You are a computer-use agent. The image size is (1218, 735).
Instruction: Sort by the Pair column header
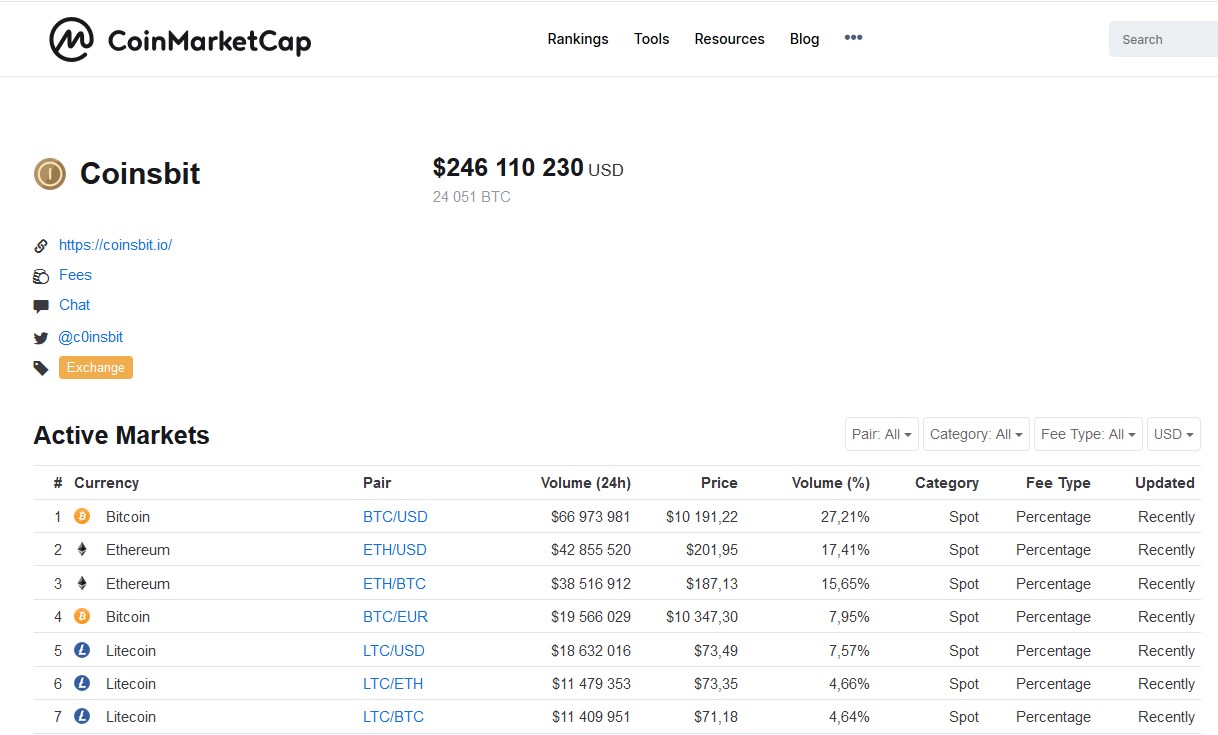(x=377, y=483)
